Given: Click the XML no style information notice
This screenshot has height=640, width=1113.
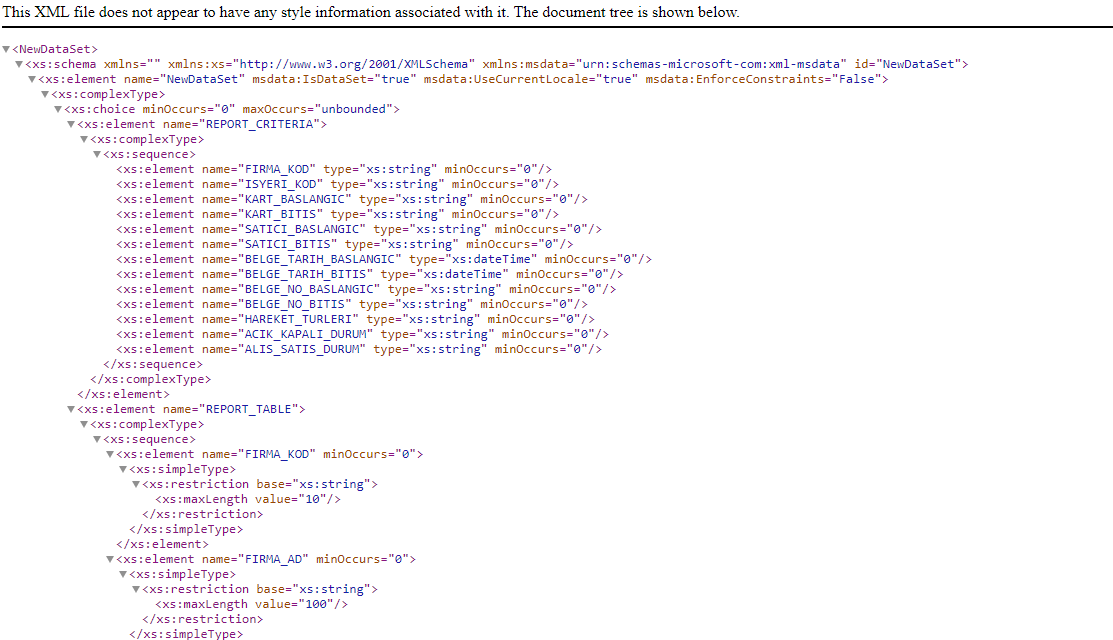Looking at the screenshot, I should [x=372, y=13].
